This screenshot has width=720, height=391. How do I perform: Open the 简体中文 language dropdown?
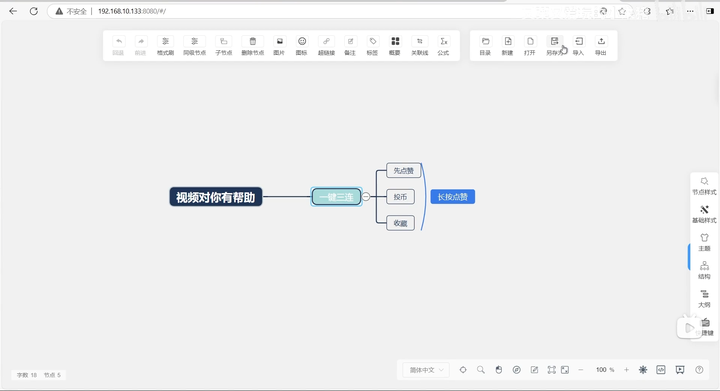pyautogui.click(x=426, y=370)
